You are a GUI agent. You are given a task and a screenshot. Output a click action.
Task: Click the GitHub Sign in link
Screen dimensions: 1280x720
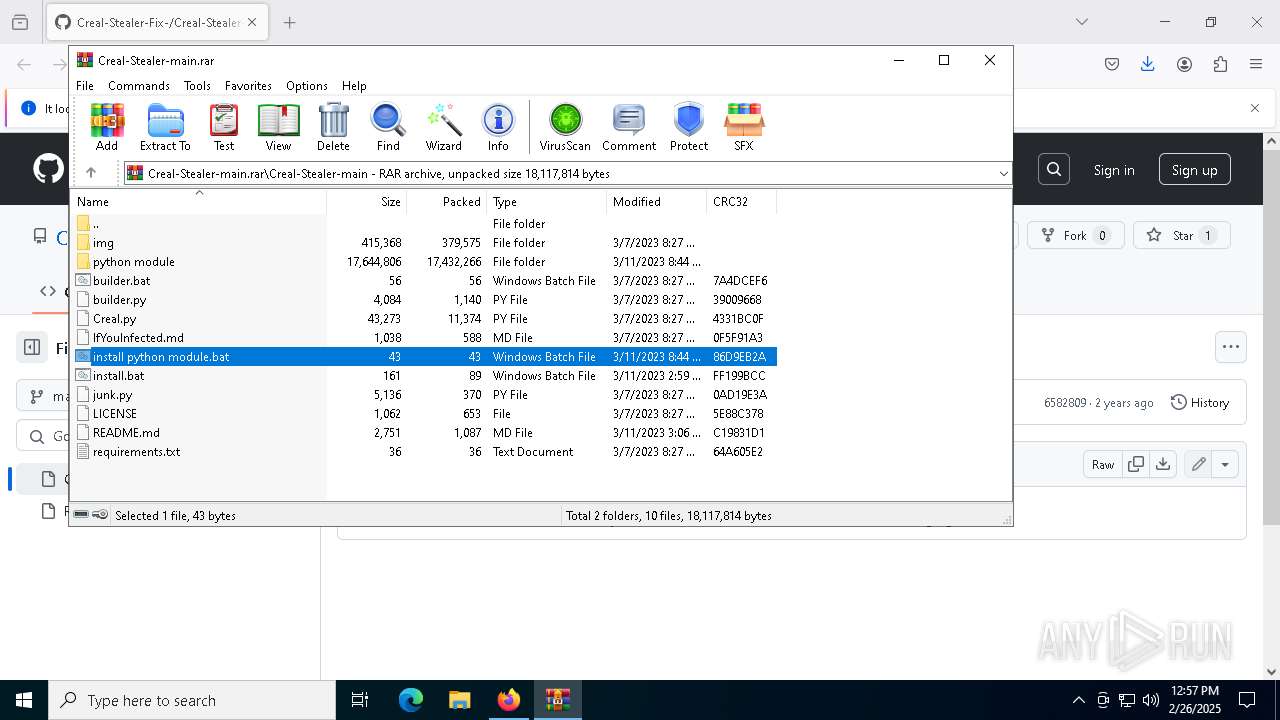pos(1114,170)
